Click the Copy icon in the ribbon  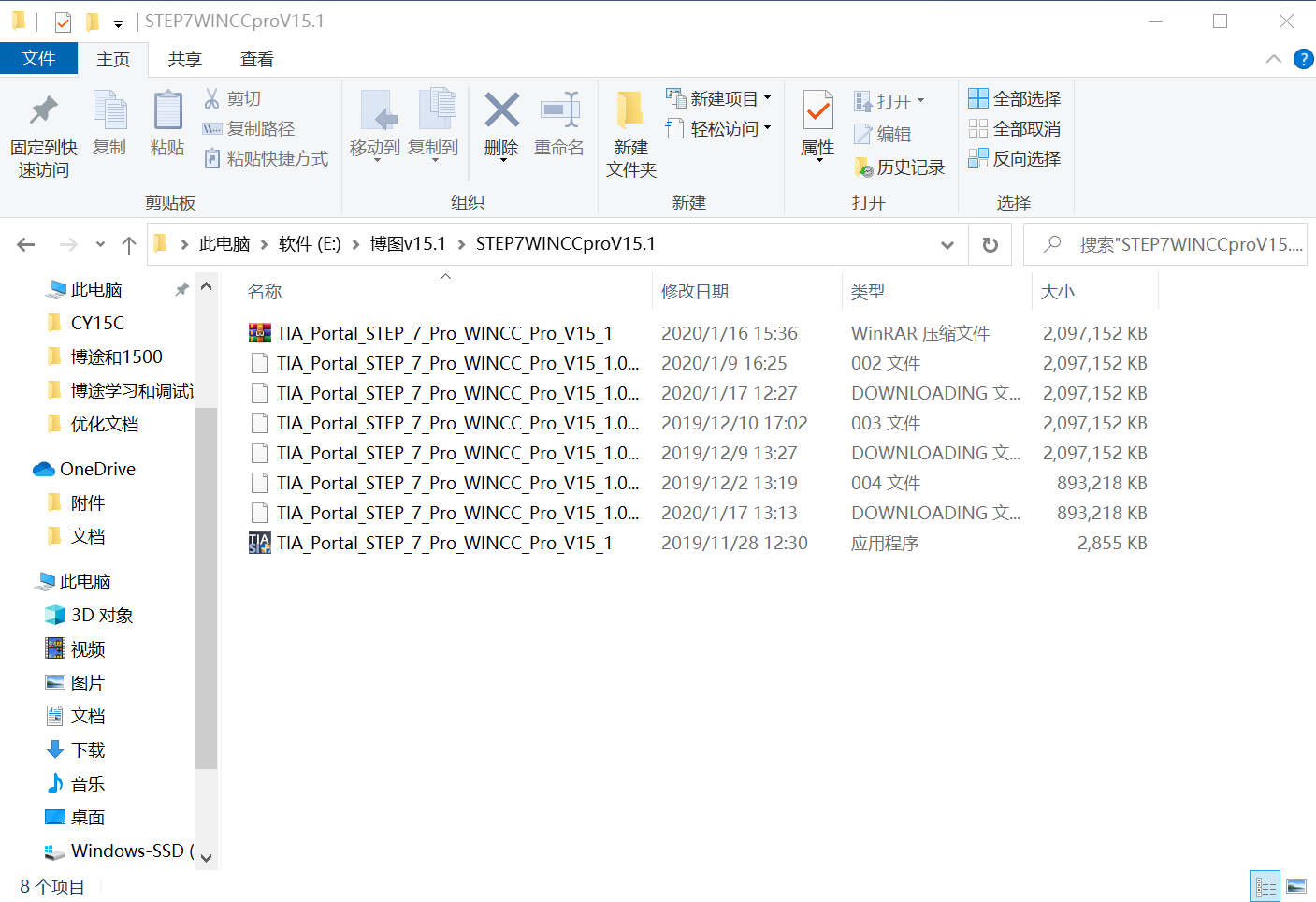(109, 110)
